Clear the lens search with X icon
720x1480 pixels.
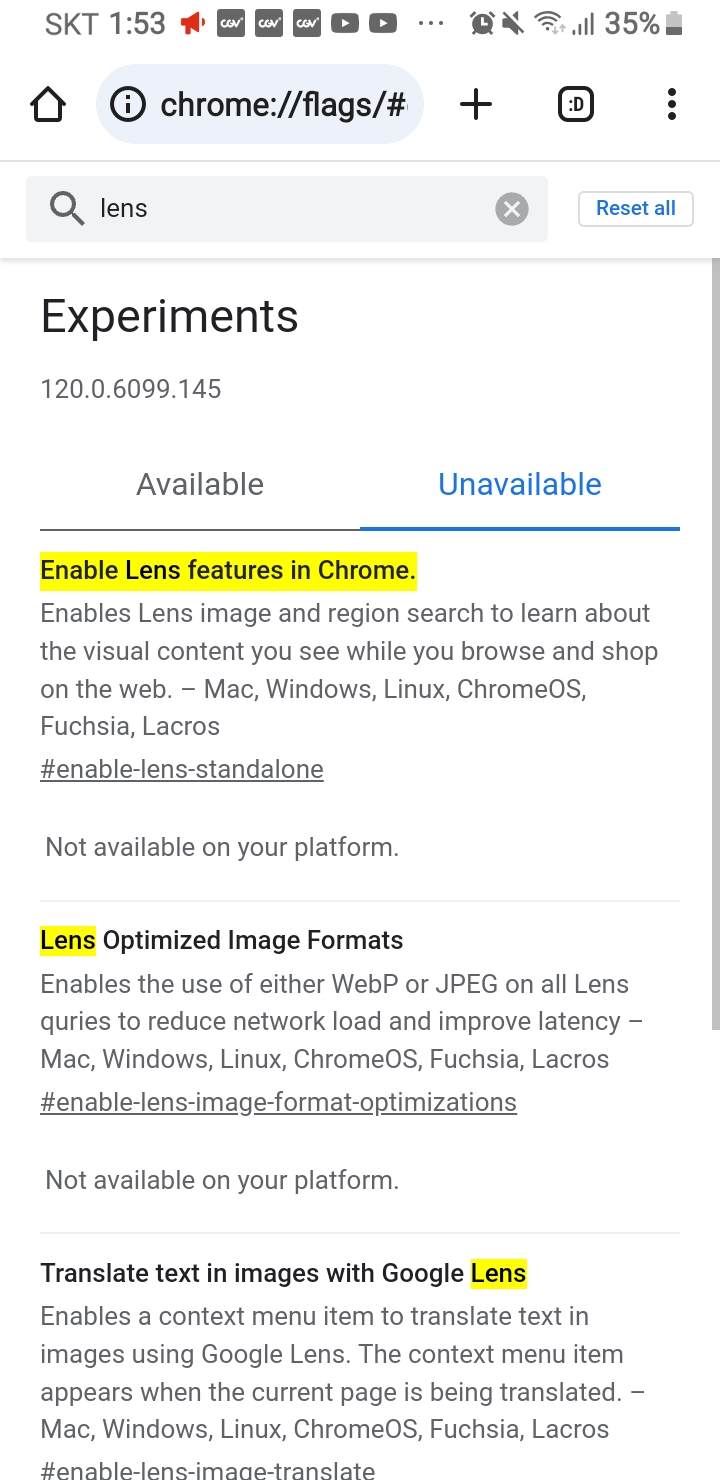pos(512,209)
